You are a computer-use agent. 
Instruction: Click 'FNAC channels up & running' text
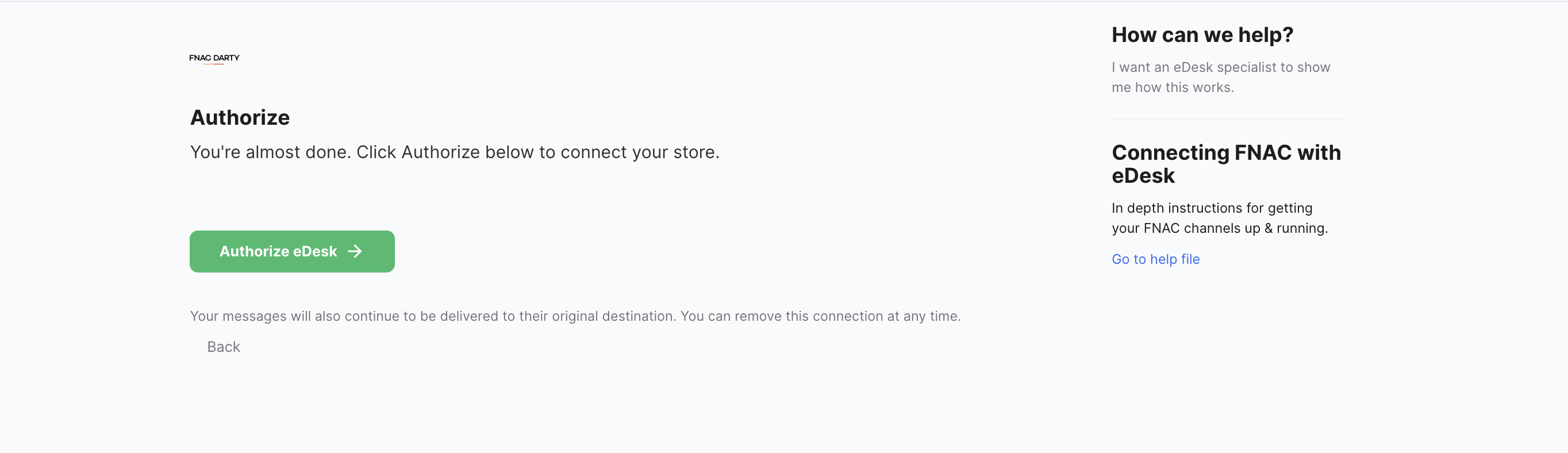coord(1235,228)
